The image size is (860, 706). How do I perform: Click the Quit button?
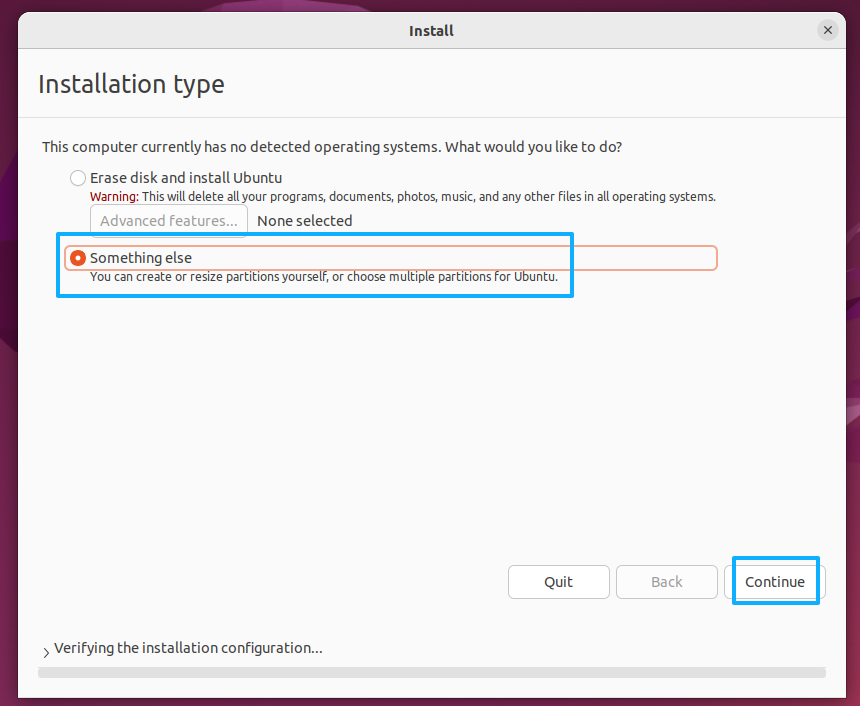(558, 581)
